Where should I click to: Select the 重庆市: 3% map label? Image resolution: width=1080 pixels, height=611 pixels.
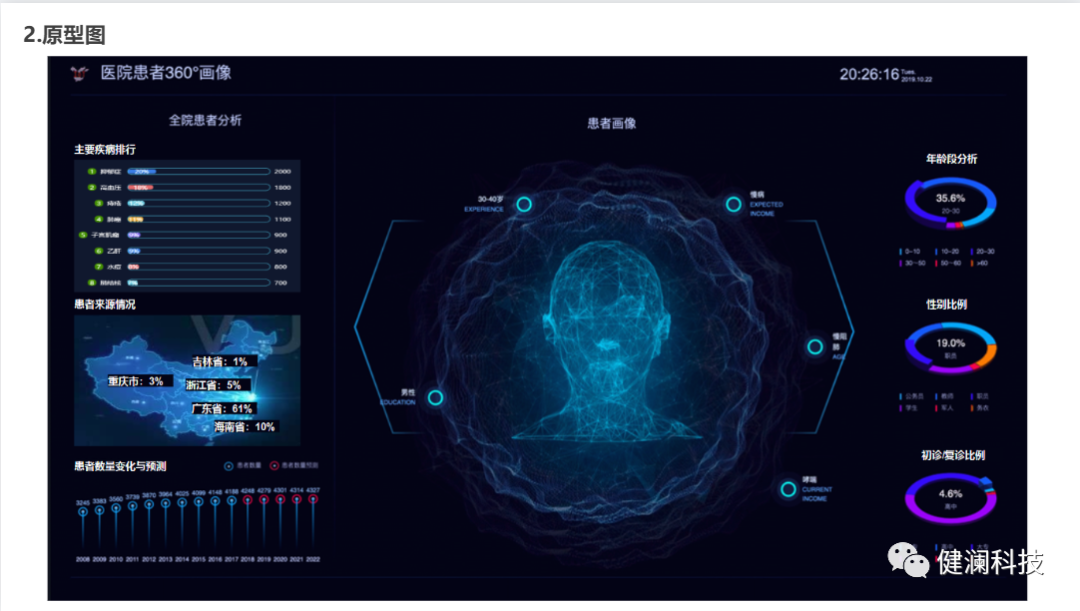coord(136,381)
